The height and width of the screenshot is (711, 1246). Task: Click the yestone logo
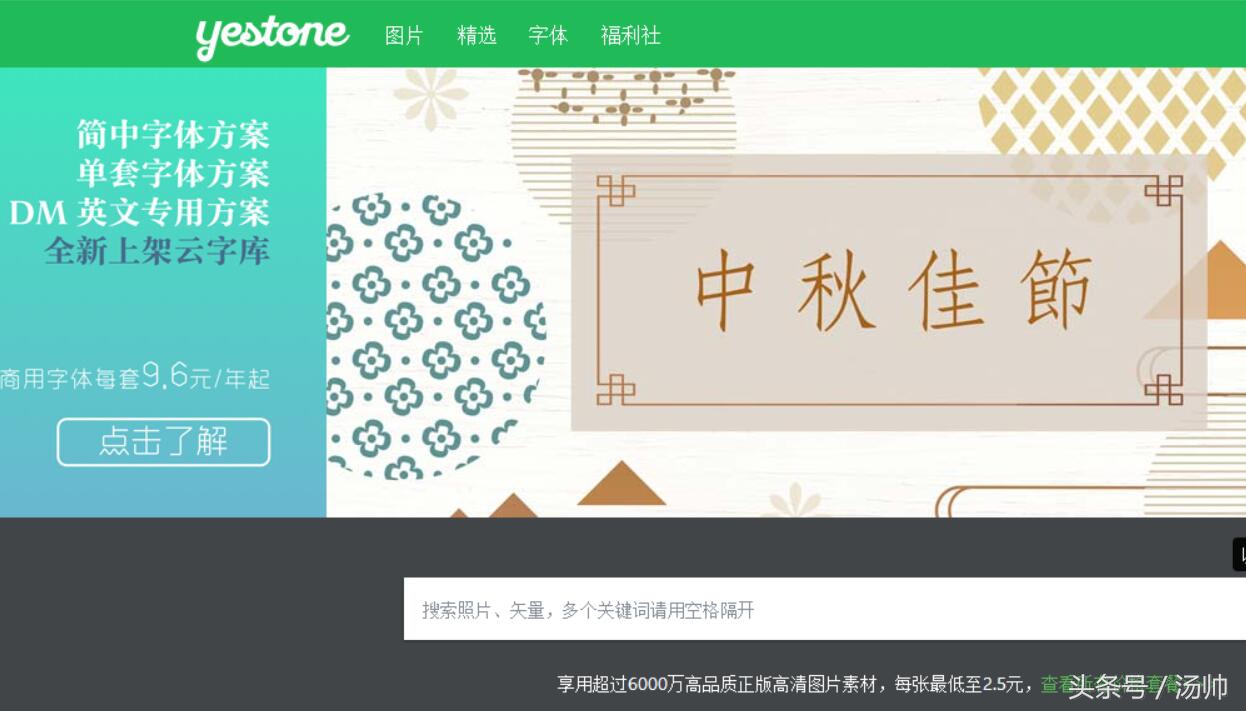pos(272,37)
